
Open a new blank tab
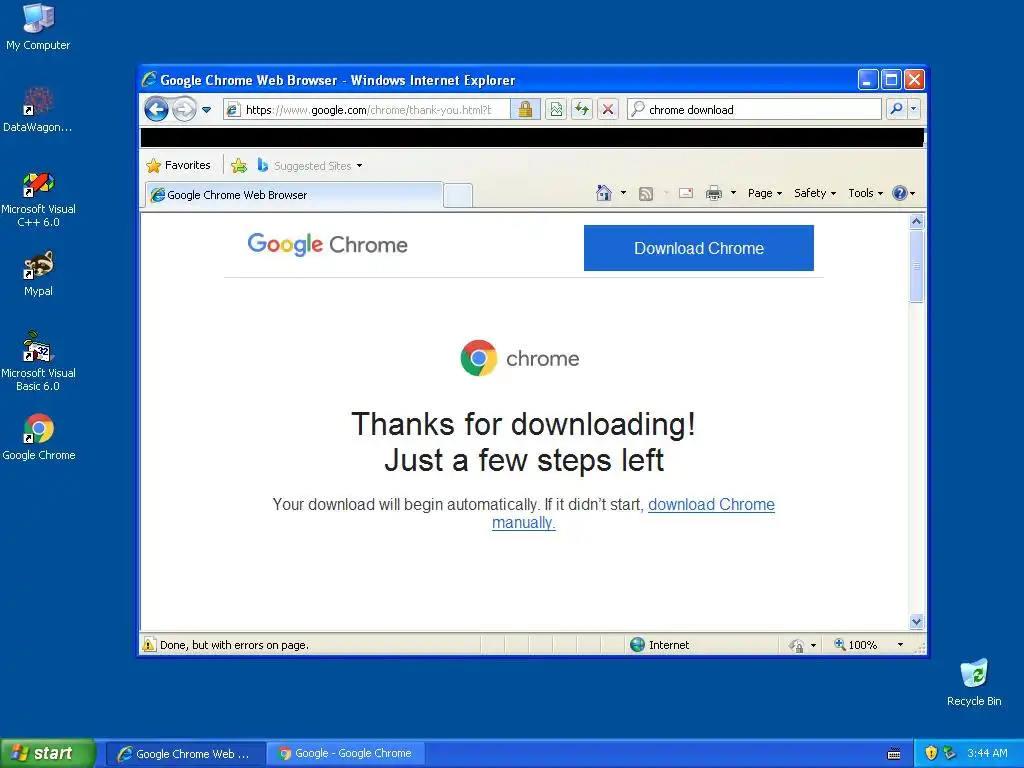pos(458,195)
